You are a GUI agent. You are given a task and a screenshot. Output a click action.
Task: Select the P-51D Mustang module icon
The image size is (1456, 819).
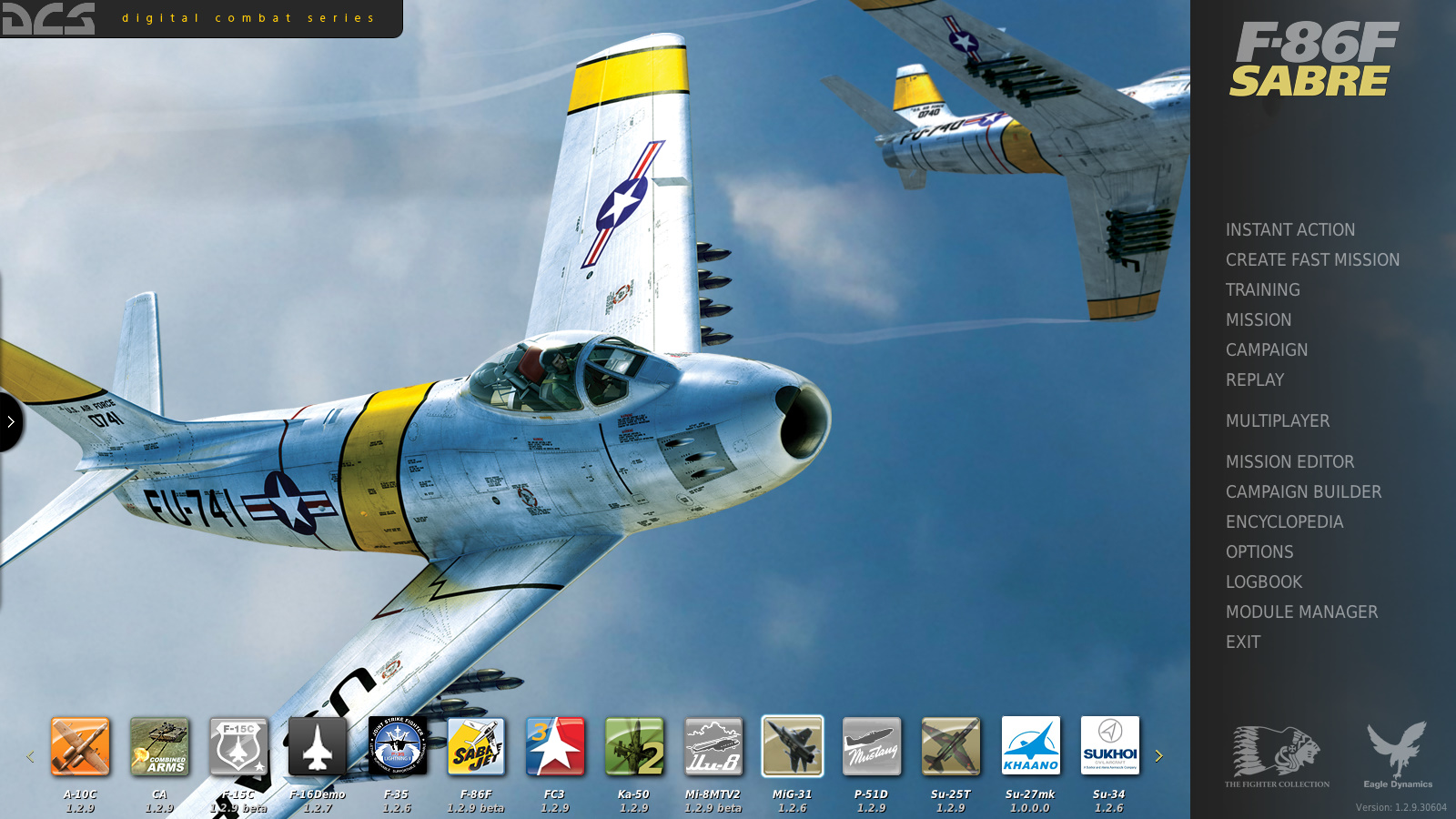click(x=872, y=746)
